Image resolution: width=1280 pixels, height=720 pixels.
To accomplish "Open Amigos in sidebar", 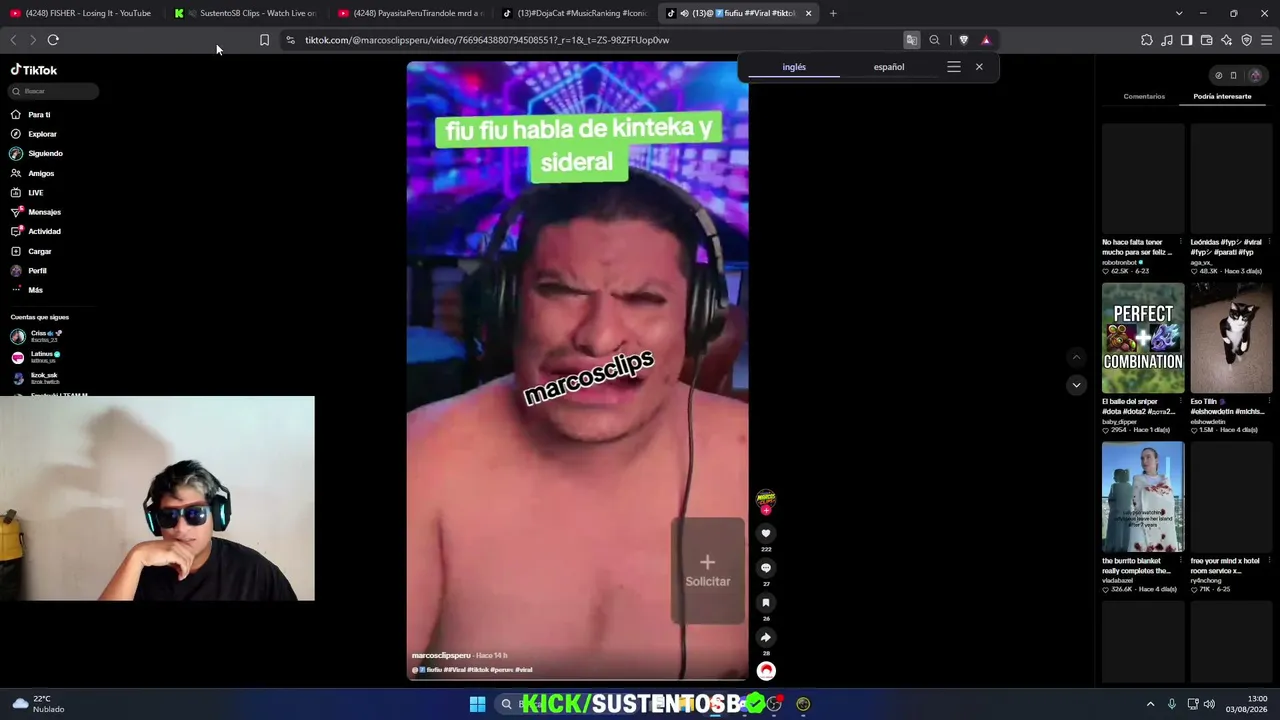I will coord(32,173).
